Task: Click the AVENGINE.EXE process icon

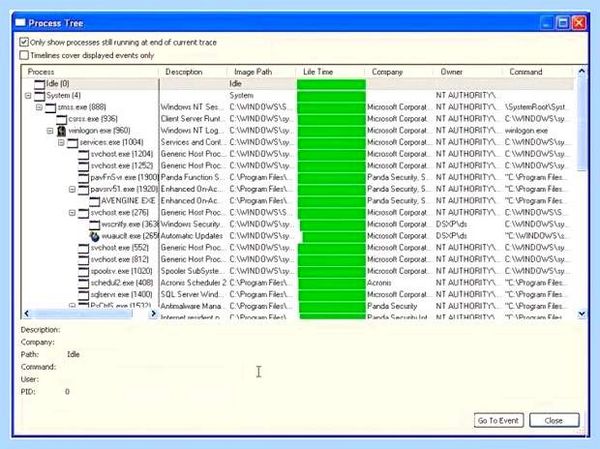Action: click(95, 201)
